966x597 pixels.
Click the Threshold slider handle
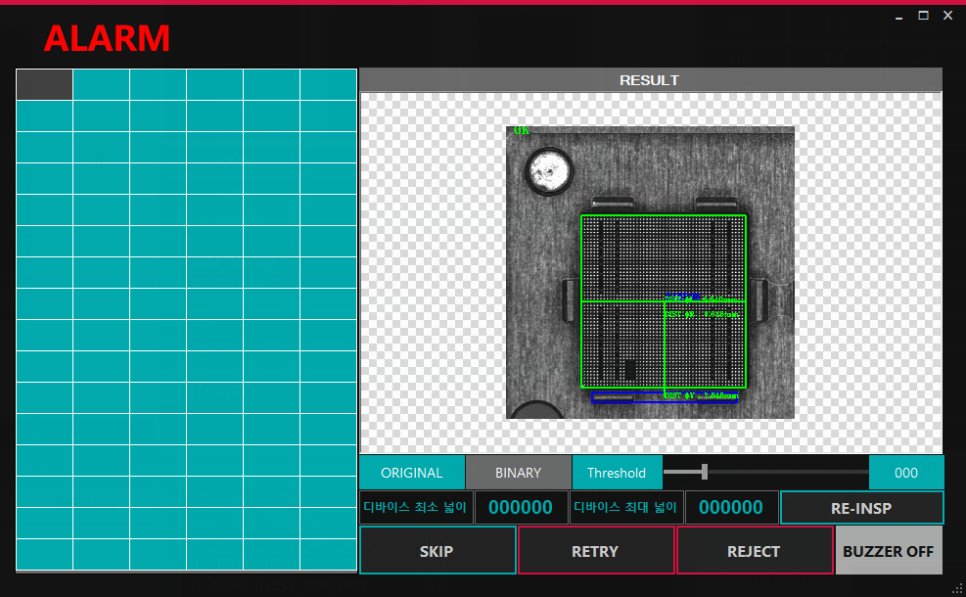704,472
